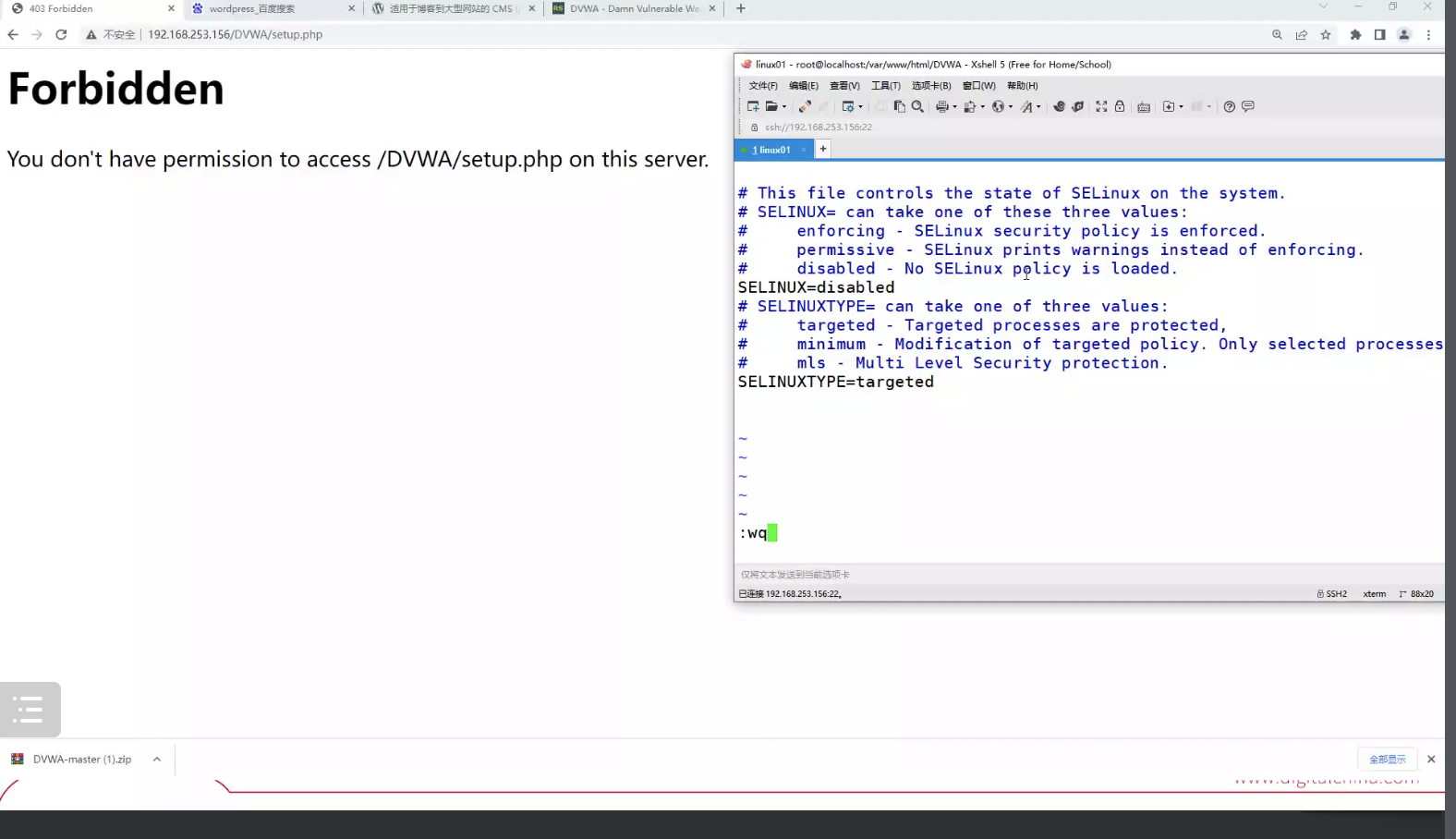
Task: Click the globe encoding icon in Xshell
Action: pos(998,106)
